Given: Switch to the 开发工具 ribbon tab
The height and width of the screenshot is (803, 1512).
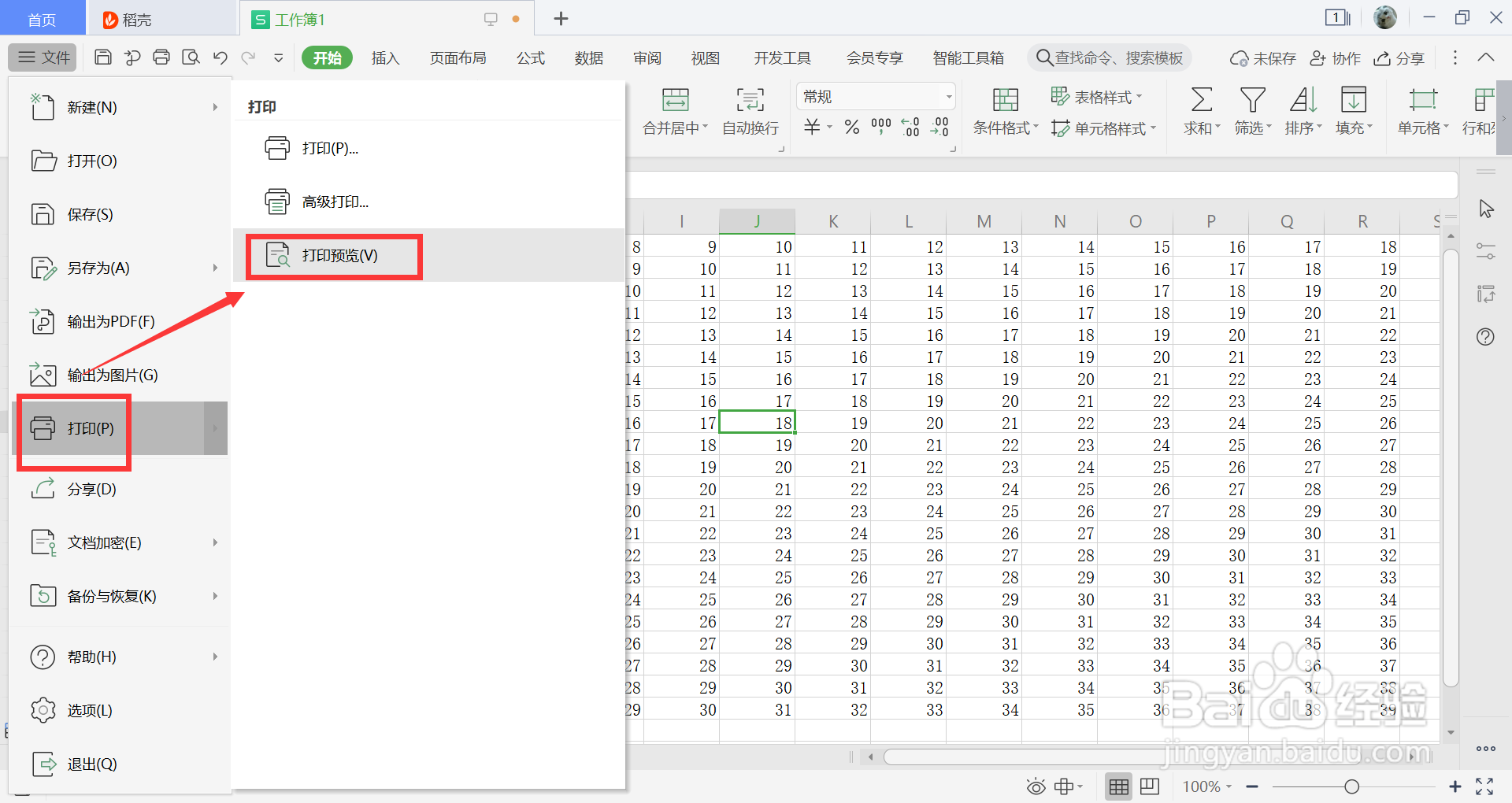Looking at the screenshot, I should click(782, 58).
